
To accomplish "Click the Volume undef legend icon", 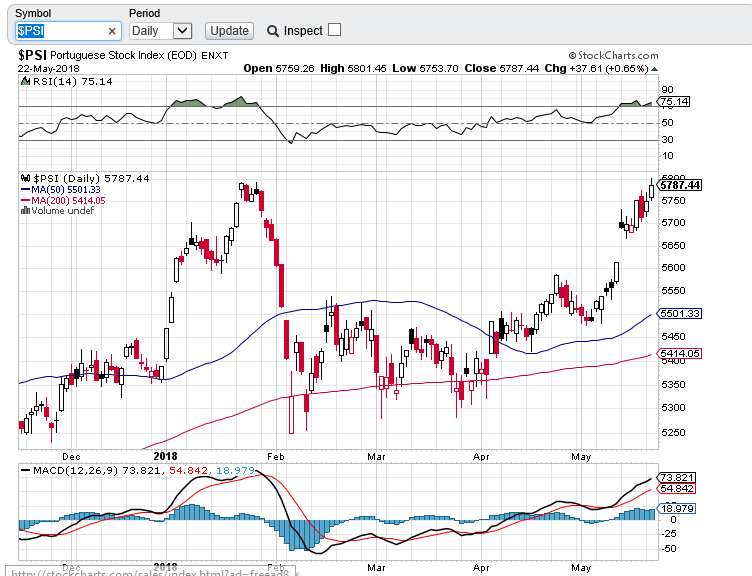I will coord(25,211).
